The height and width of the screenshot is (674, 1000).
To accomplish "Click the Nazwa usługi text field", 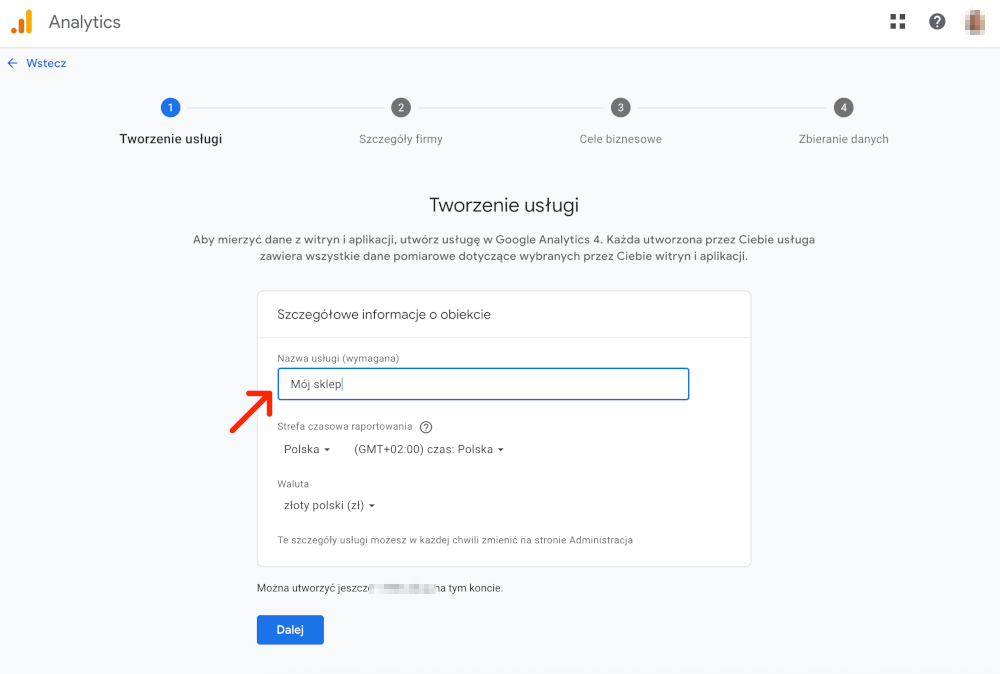I will pyautogui.click(x=483, y=384).
